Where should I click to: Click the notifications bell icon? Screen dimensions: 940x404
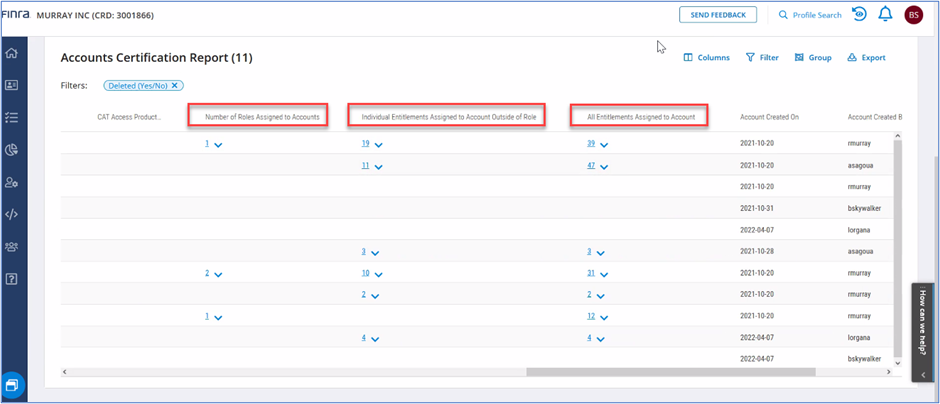click(x=885, y=15)
